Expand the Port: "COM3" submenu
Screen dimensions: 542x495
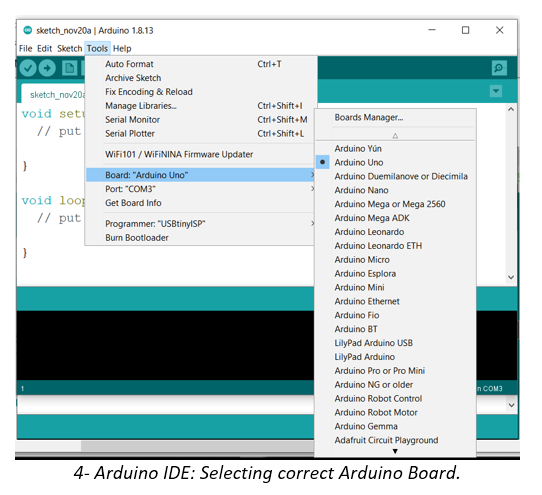tap(200, 189)
